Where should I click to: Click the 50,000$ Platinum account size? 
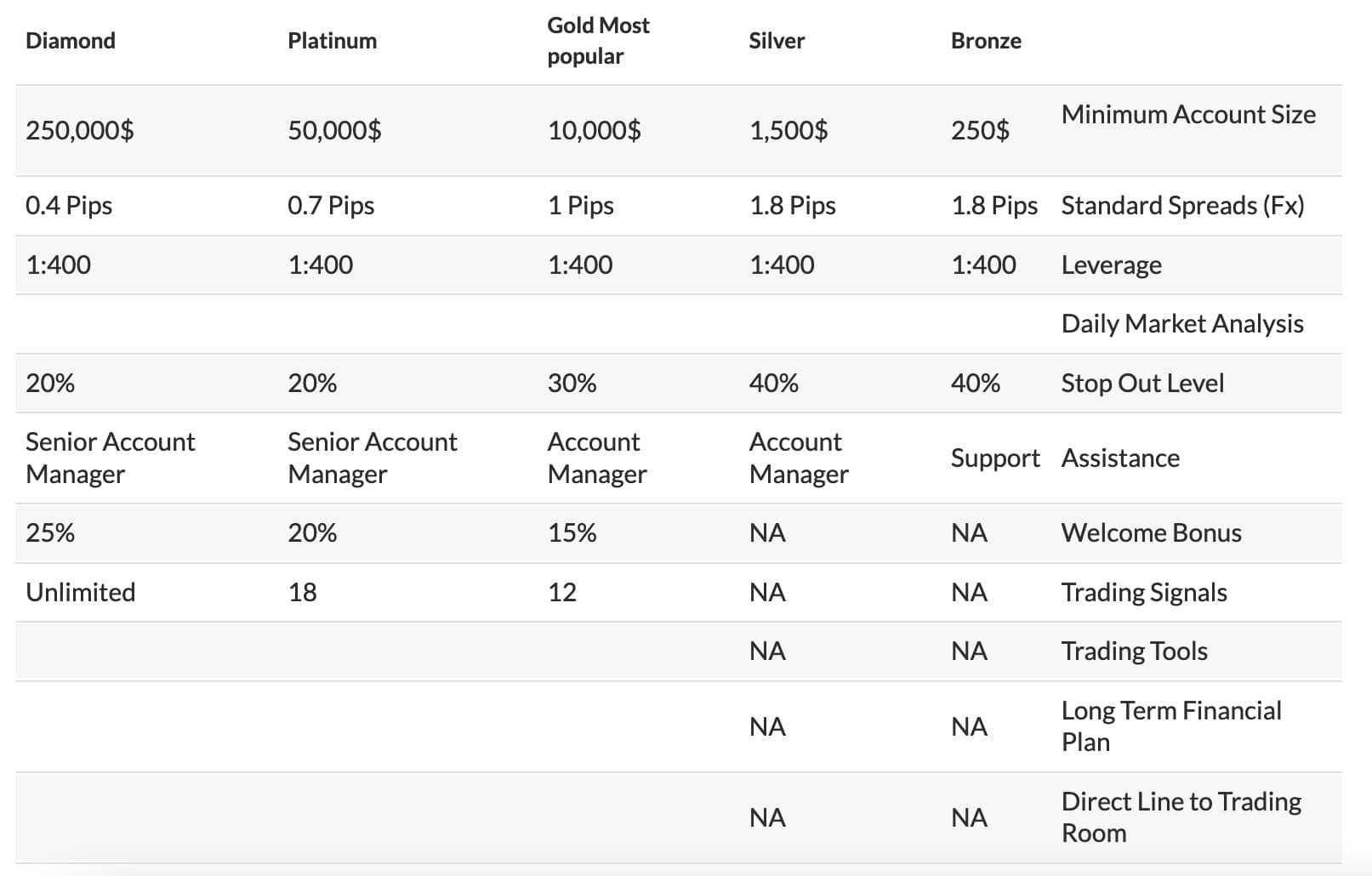coord(334,130)
